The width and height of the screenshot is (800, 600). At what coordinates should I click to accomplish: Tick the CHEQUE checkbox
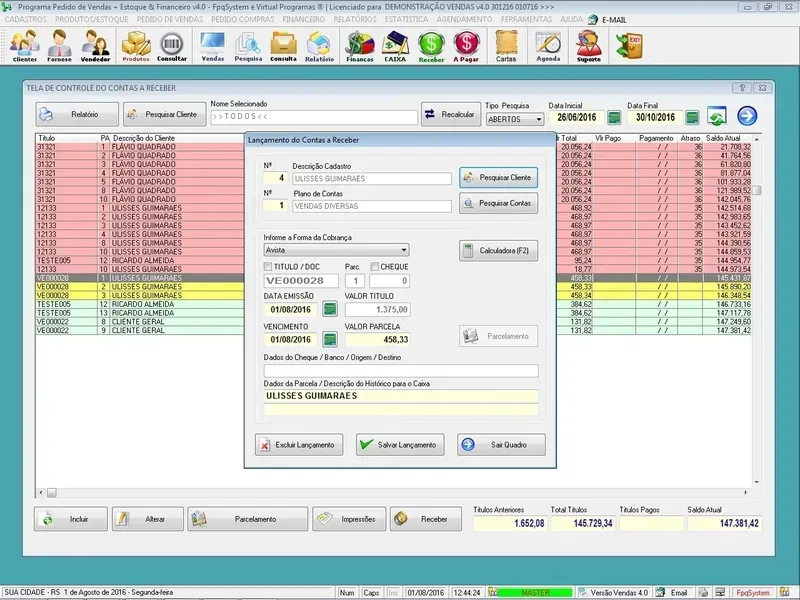(375, 267)
